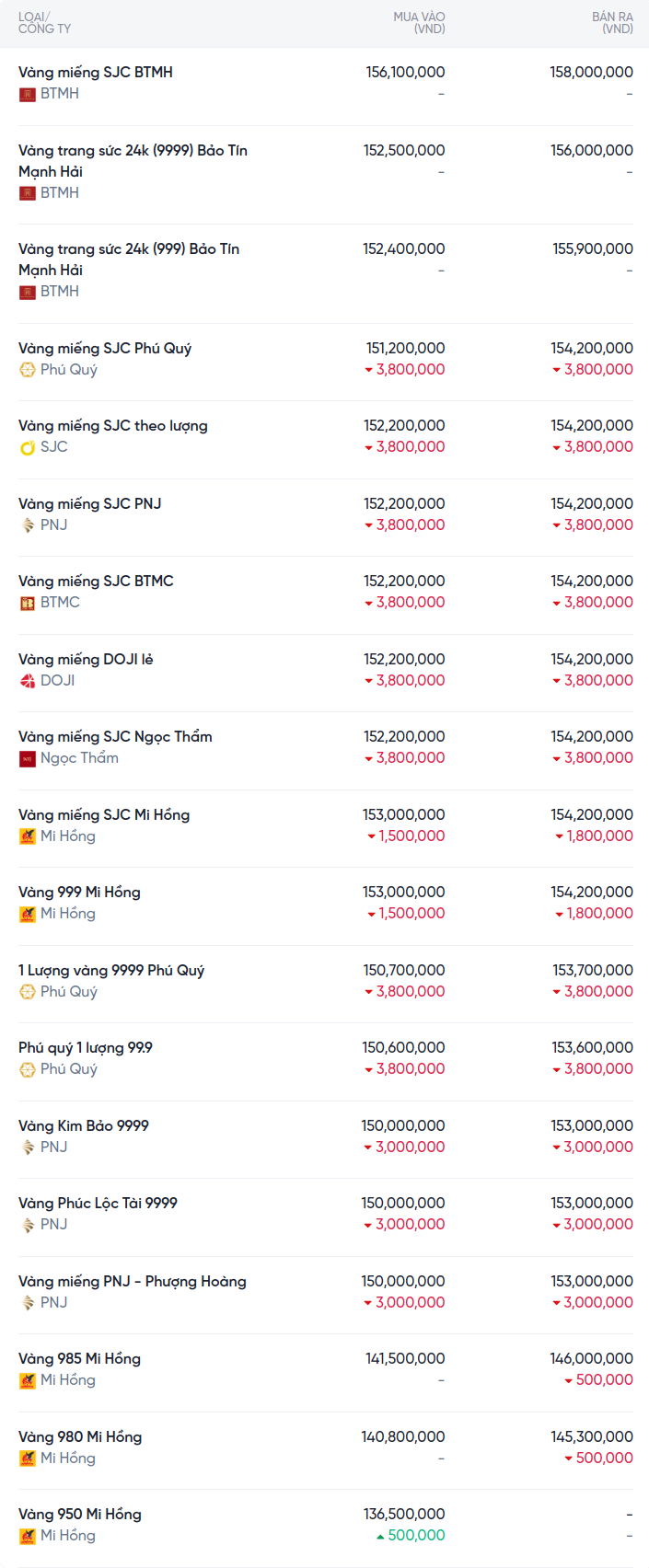
Task: Click the green up arrow for Vàng 950 Mi Hồng
Action: (x=380, y=1536)
